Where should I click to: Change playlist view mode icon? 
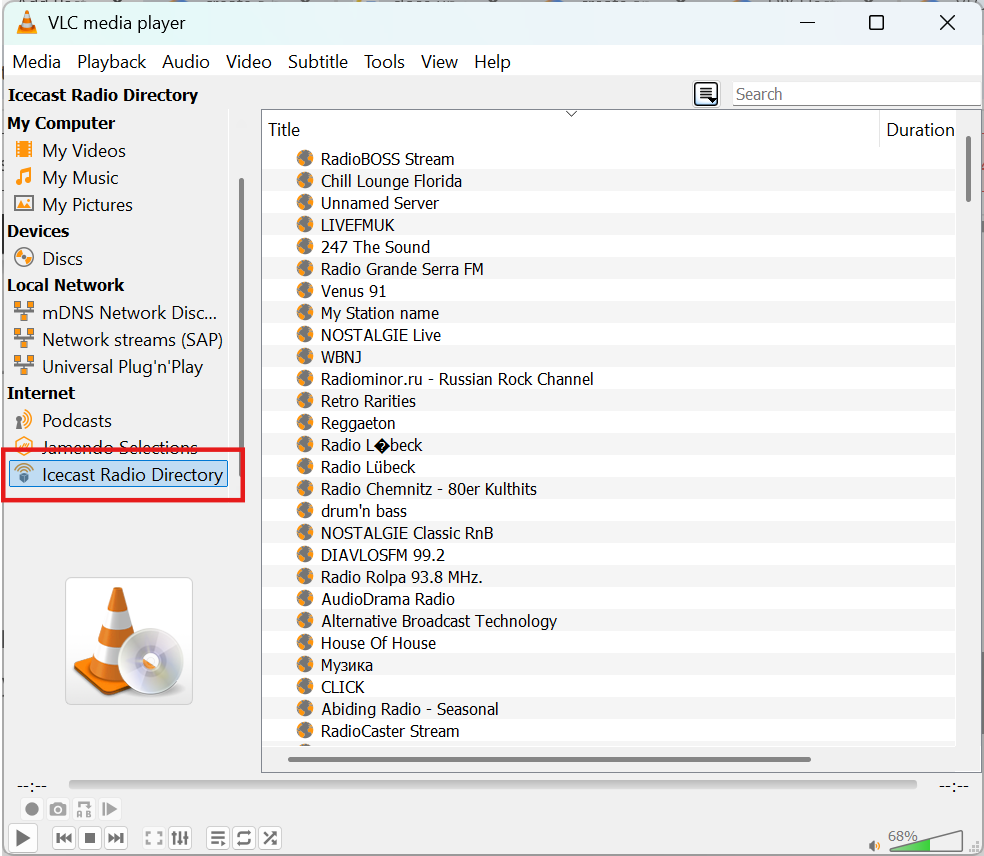click(706, 94)
